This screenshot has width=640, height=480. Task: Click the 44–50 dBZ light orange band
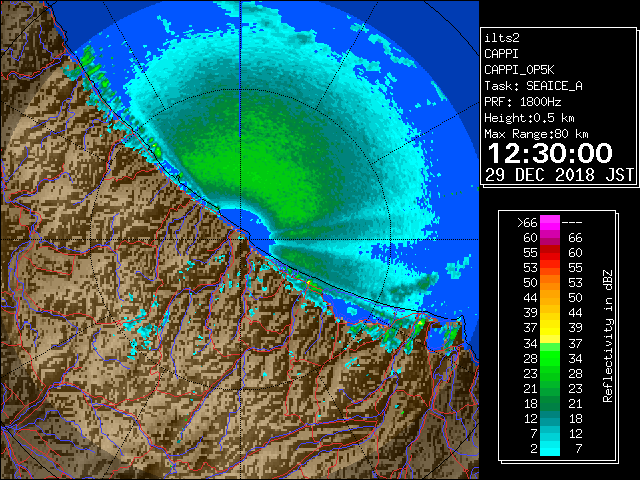click(550, 298)
